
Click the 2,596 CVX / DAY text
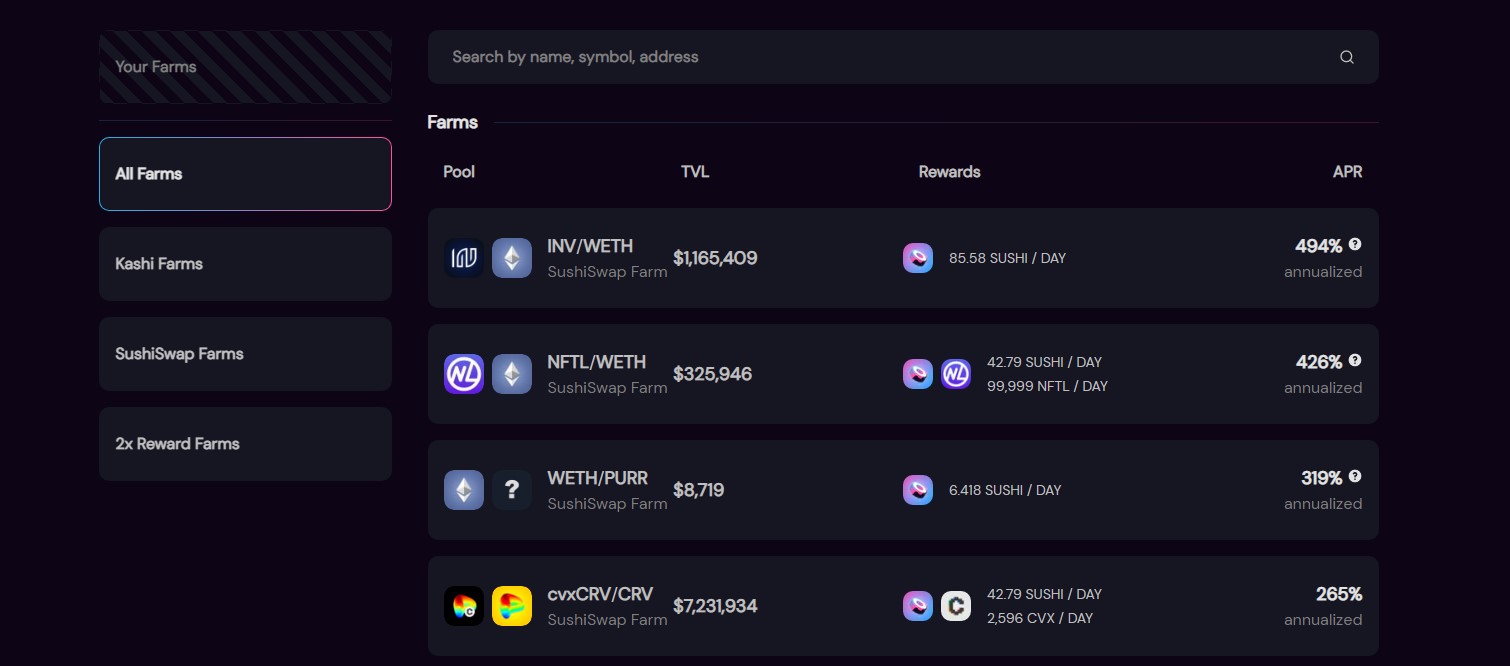click(1040, 618)
